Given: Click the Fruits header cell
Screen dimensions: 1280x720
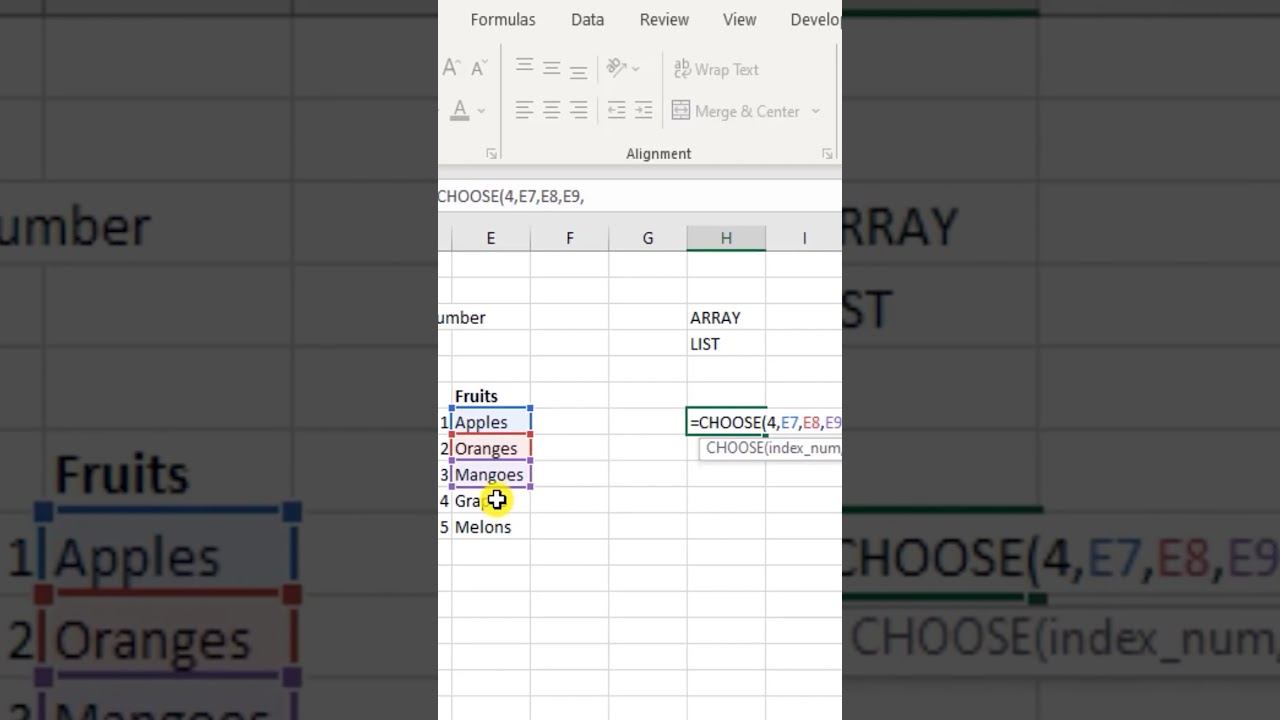Looking at the screenshot, I should (491, 396).
